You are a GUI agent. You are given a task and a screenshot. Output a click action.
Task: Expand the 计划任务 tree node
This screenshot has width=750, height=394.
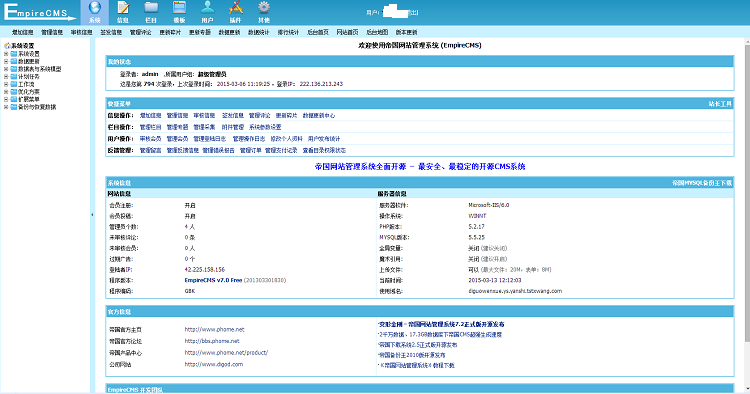(6, 77)
